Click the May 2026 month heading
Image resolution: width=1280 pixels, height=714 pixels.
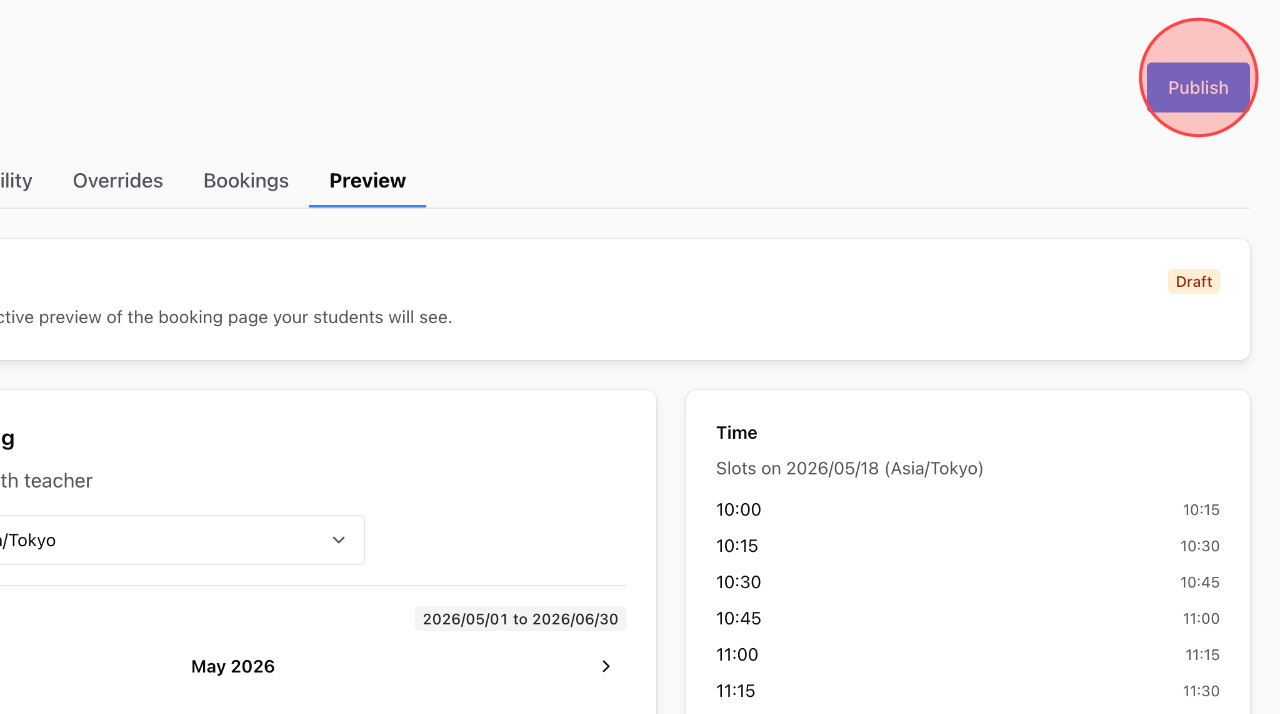233,666
